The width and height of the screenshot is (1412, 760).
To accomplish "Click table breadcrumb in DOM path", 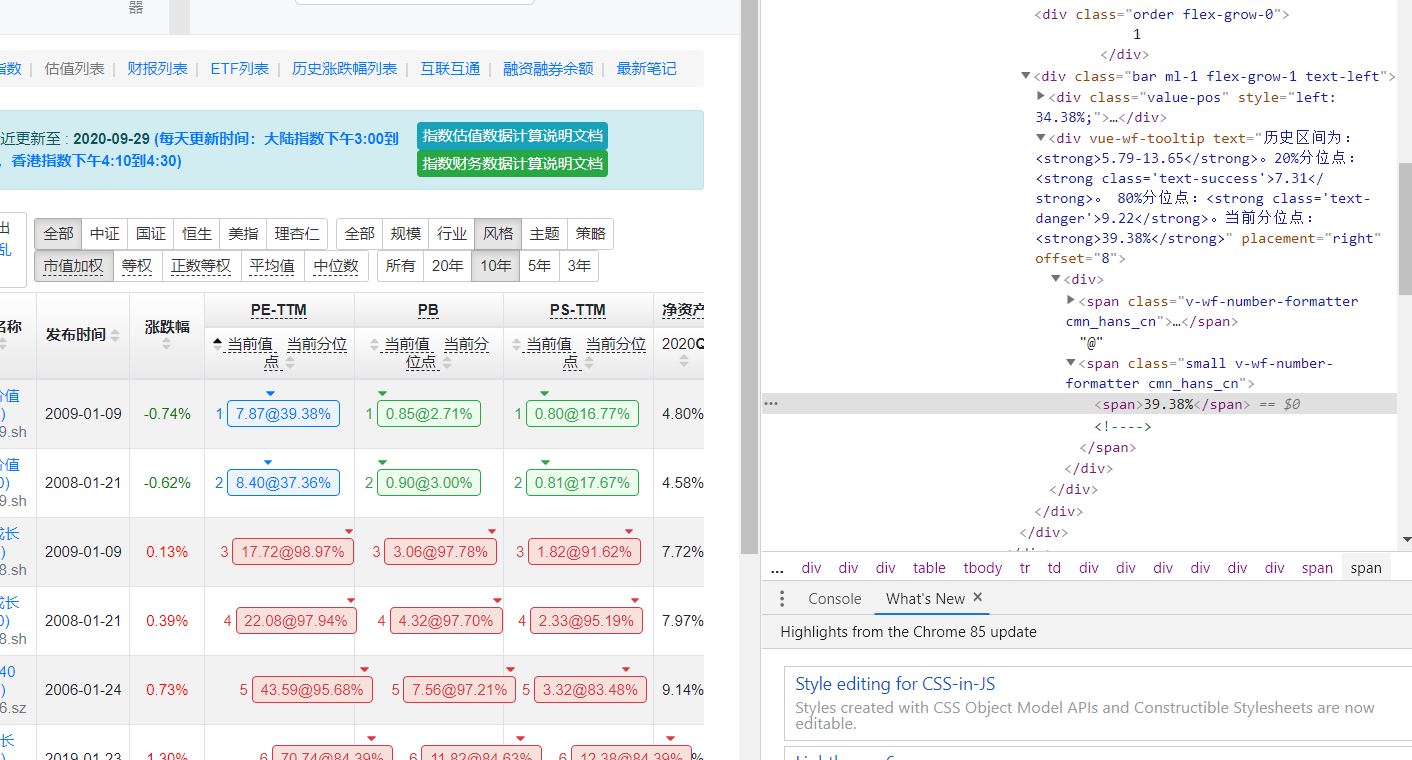I will (x=929, y=568).
